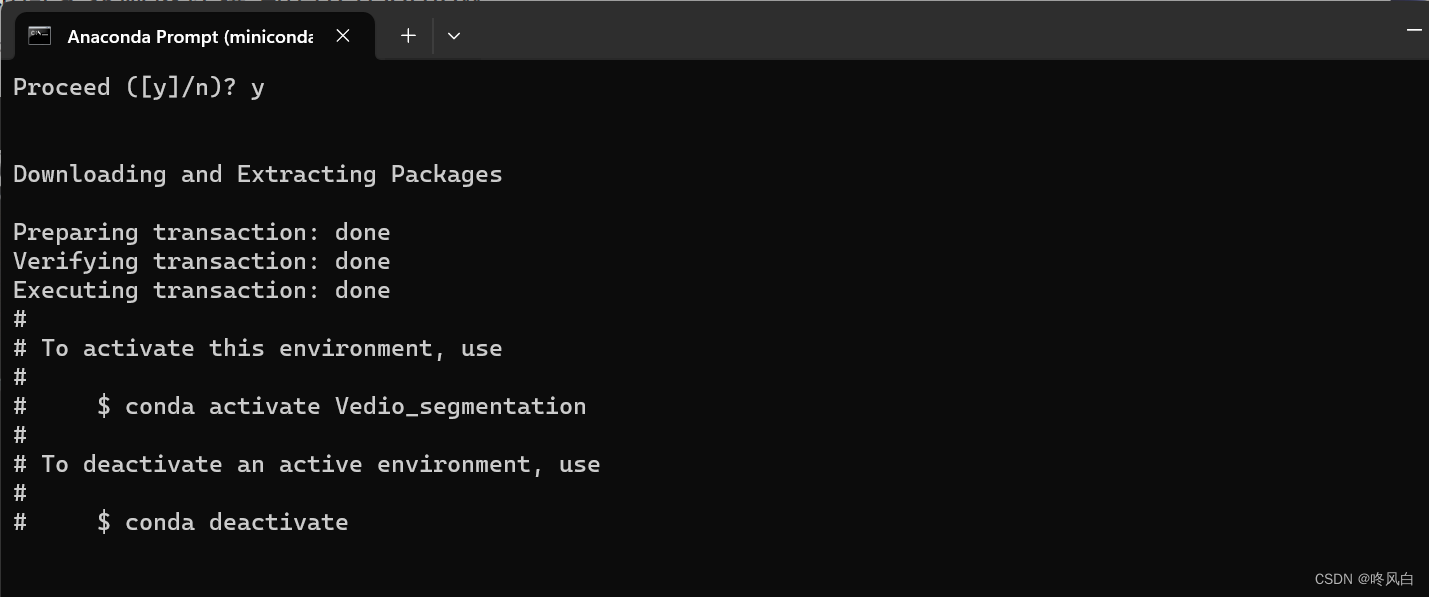Click inside the terminal output area
Image resolution: width=1429 pixels, height=597 pixels.
[700, 400]
